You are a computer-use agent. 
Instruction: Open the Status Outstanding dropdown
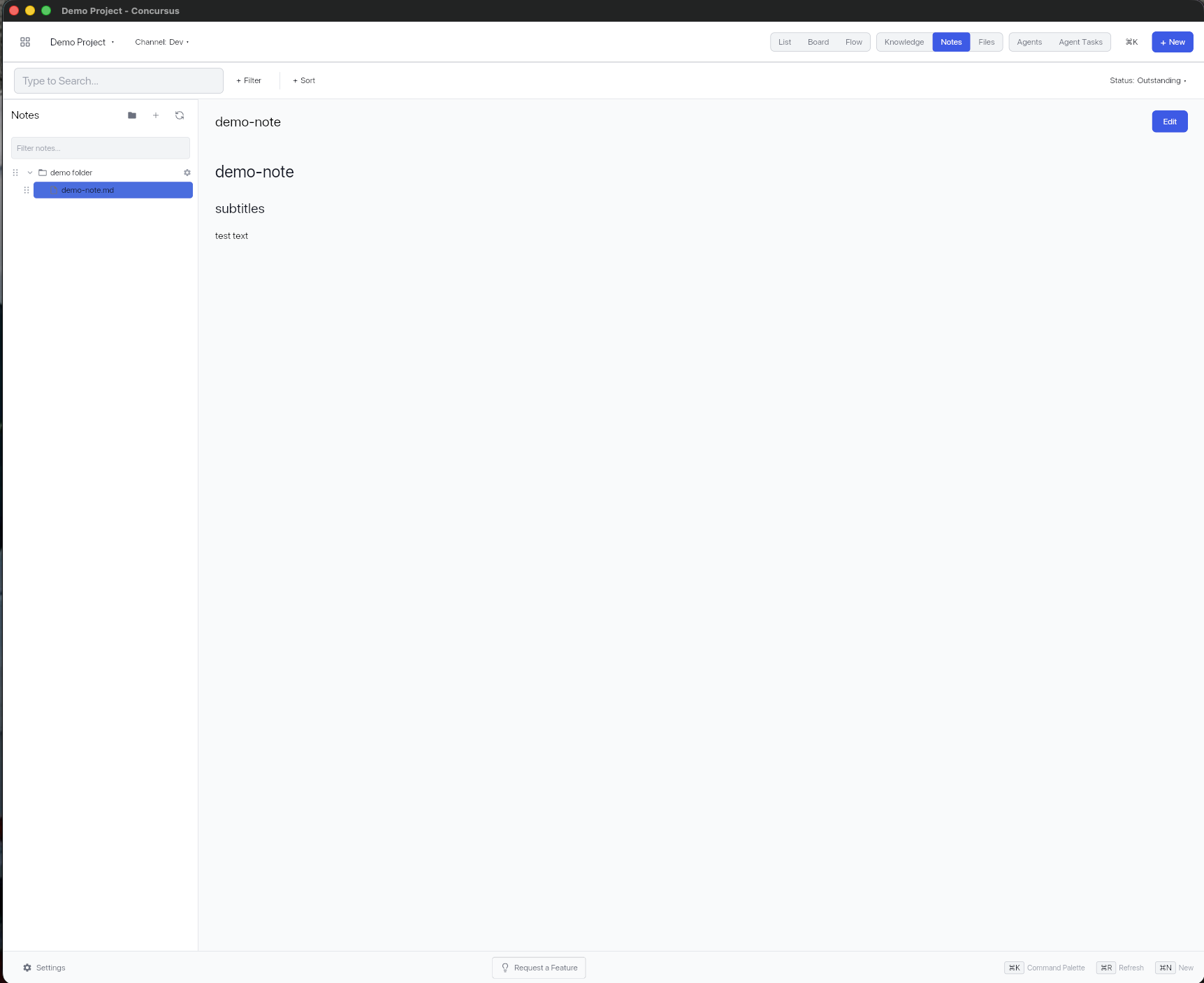pyautogui.click(x=1147, y=80)
